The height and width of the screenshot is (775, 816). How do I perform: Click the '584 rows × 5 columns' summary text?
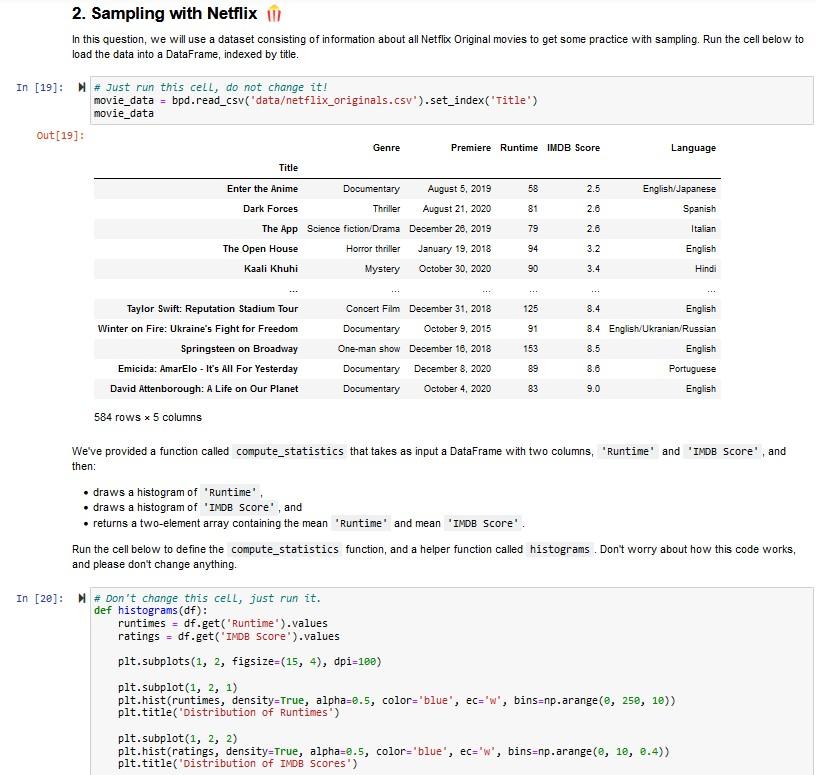(x=148, y=417)
